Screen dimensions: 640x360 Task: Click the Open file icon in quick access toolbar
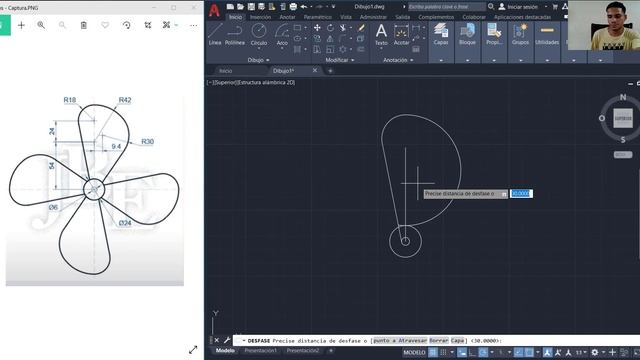pos(240,7)
